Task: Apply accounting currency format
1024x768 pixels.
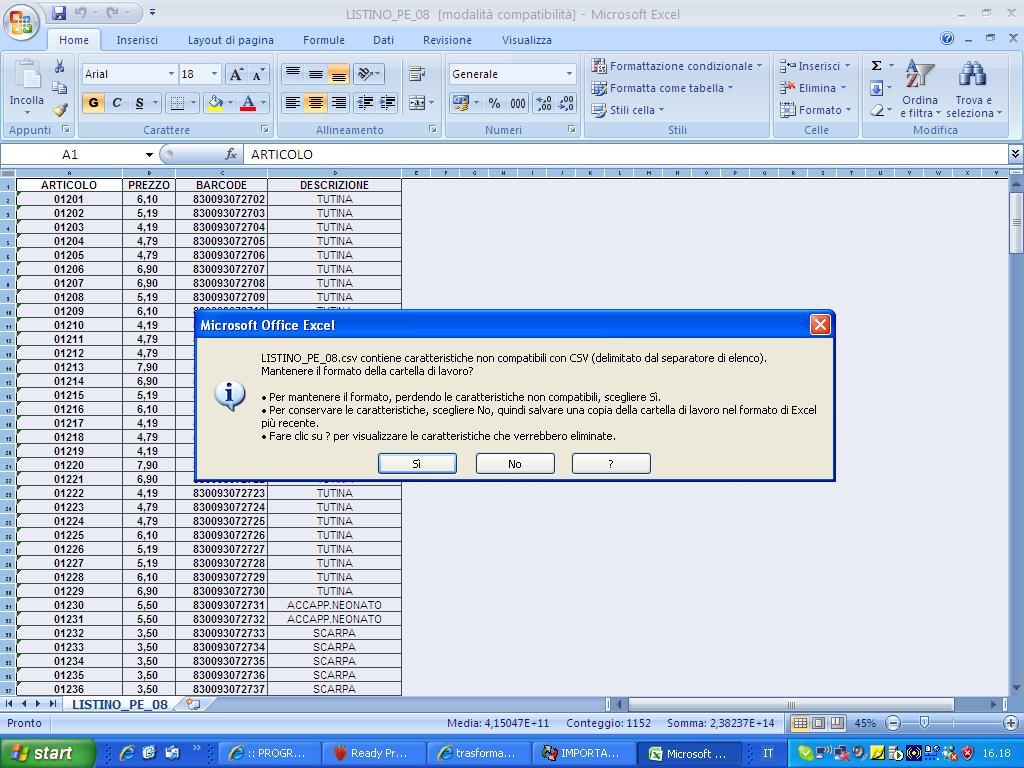Action: (460, 103)
